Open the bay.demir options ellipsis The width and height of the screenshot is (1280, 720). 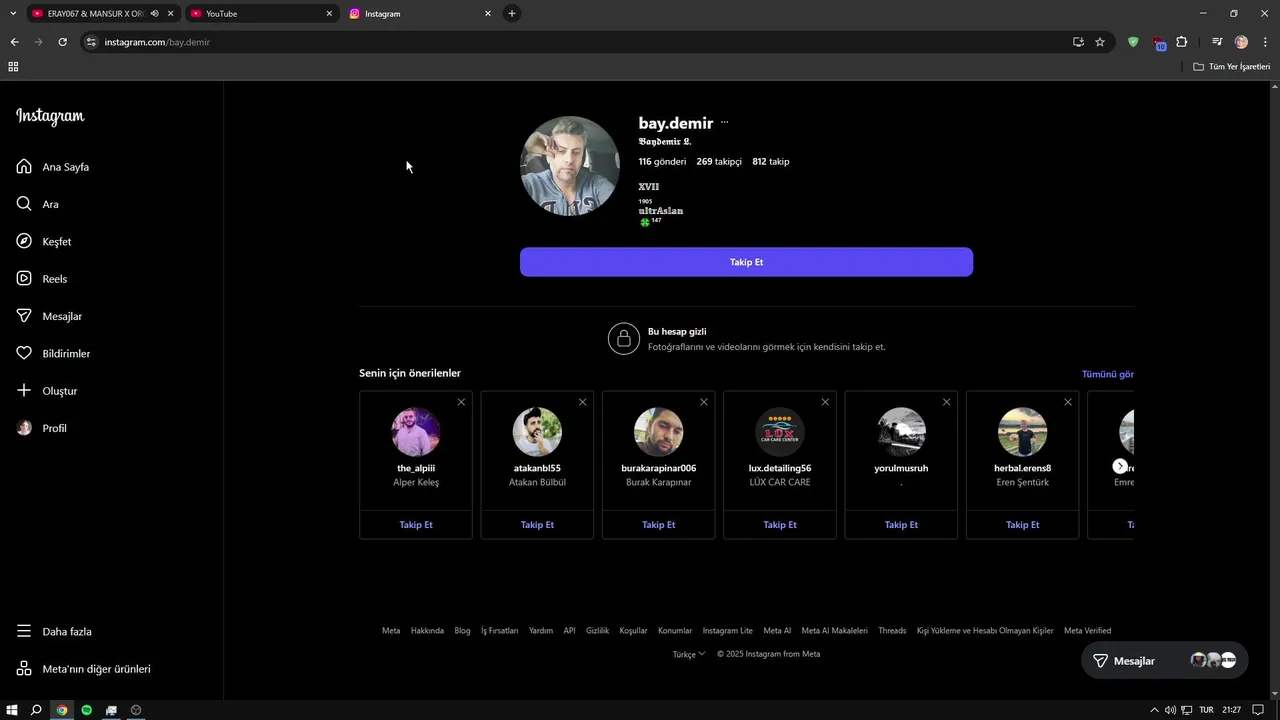725,123
